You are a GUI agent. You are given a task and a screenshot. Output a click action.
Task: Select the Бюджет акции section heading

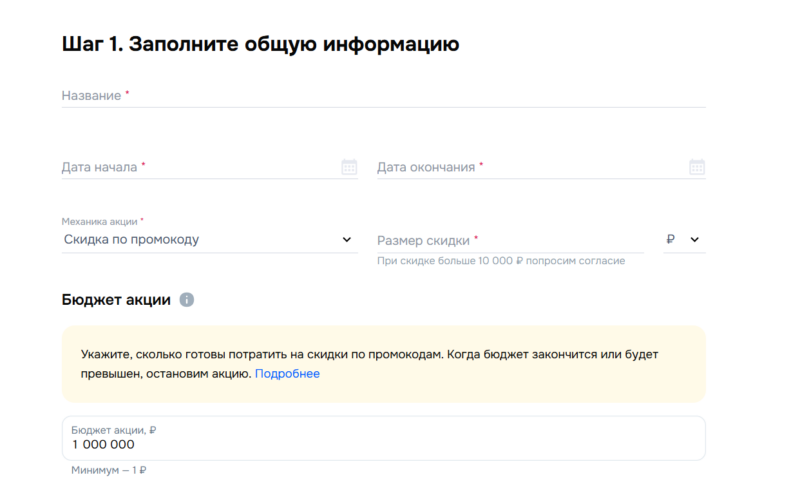(x=116, y=299)
